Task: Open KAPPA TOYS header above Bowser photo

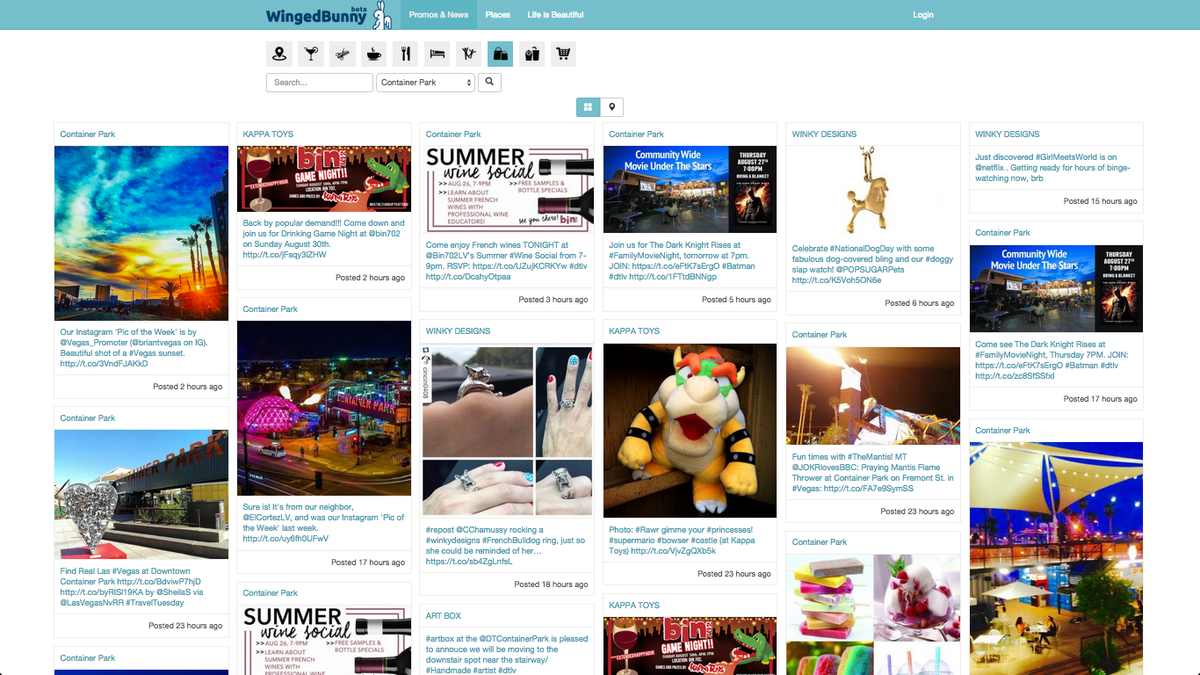Action: click(634, 331)
